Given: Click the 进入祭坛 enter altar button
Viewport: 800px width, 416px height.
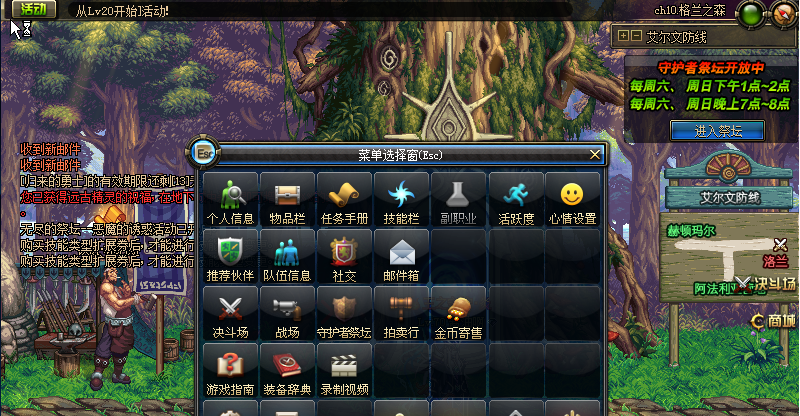Looking at the screenshot, I should point(718,131).
